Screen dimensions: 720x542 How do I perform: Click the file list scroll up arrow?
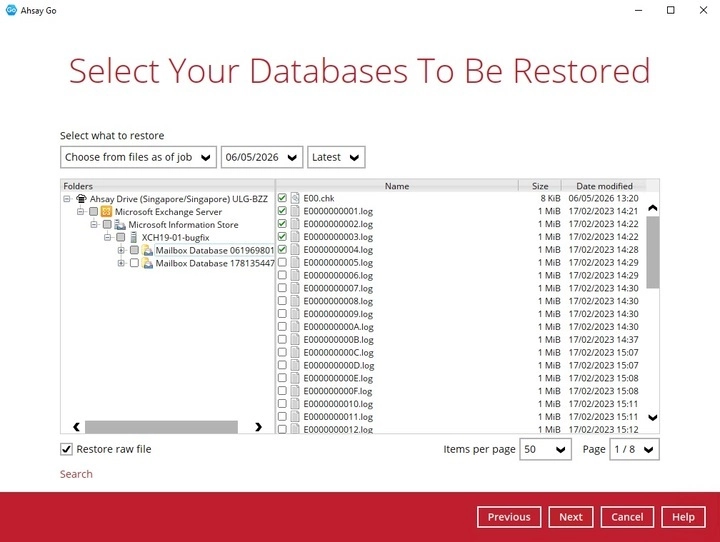click(652, 208)
